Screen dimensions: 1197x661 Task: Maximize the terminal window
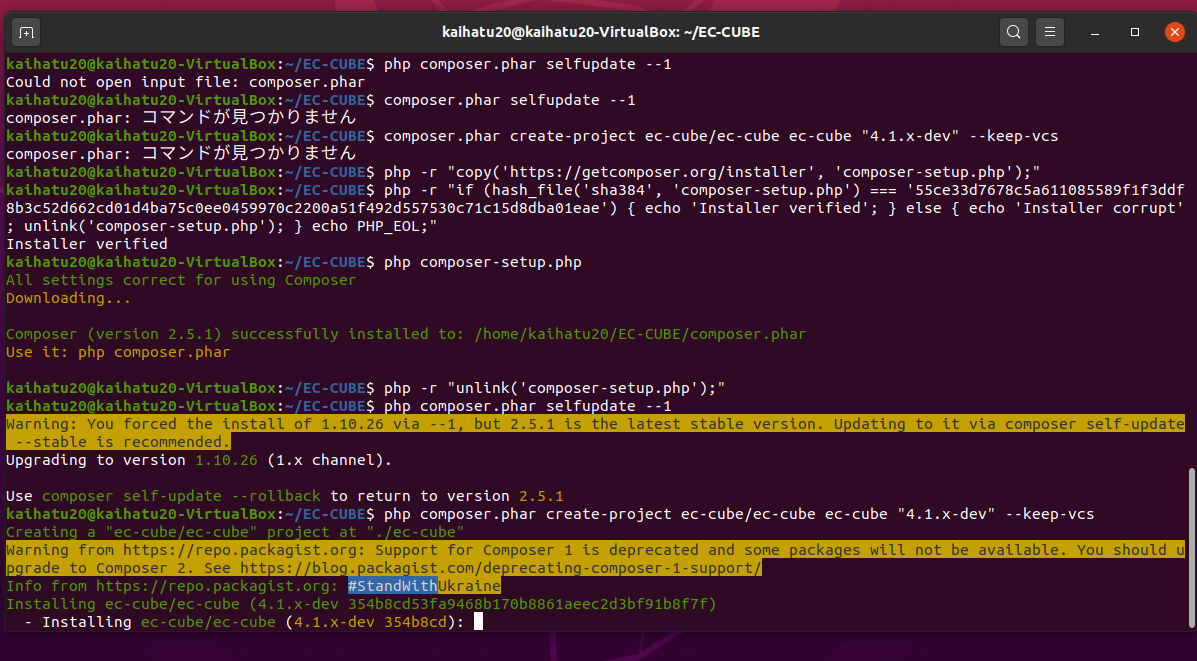click(1134, 32)
